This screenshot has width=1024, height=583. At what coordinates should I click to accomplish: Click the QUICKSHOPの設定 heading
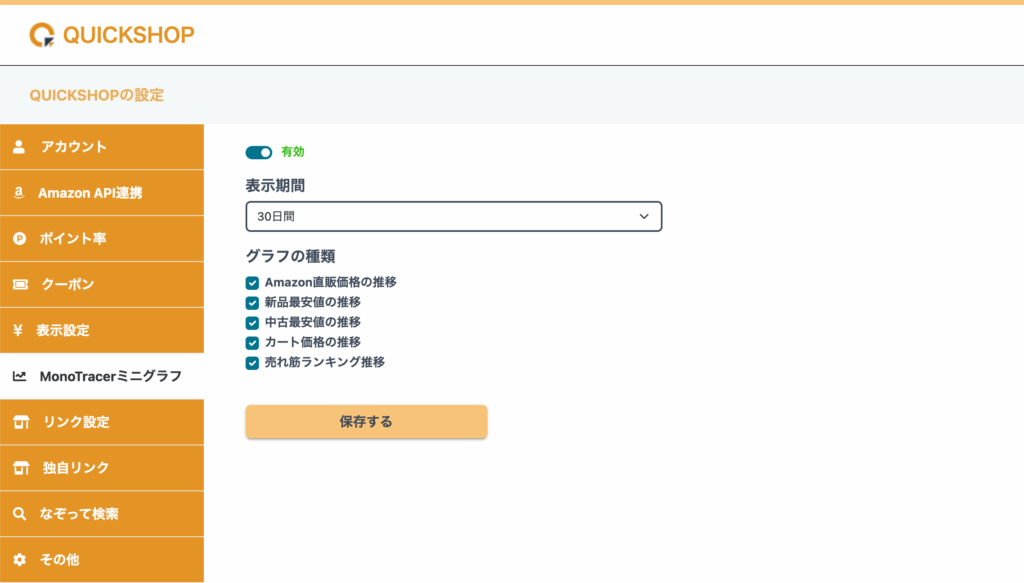(x=97, y=95)
